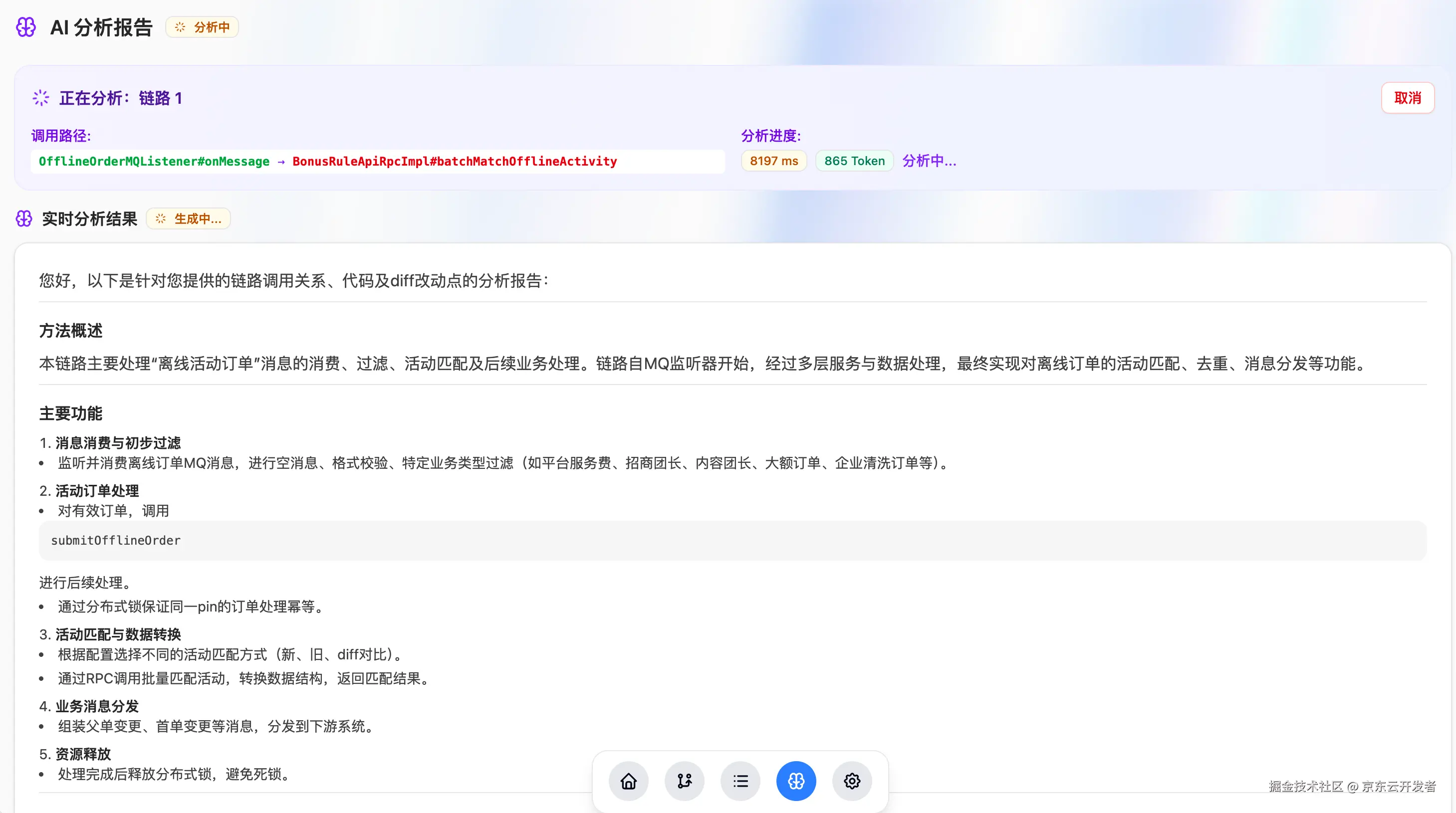Open settings via the gear icon
Viewport: 1456px width, 813px height.
pos(852,781)
